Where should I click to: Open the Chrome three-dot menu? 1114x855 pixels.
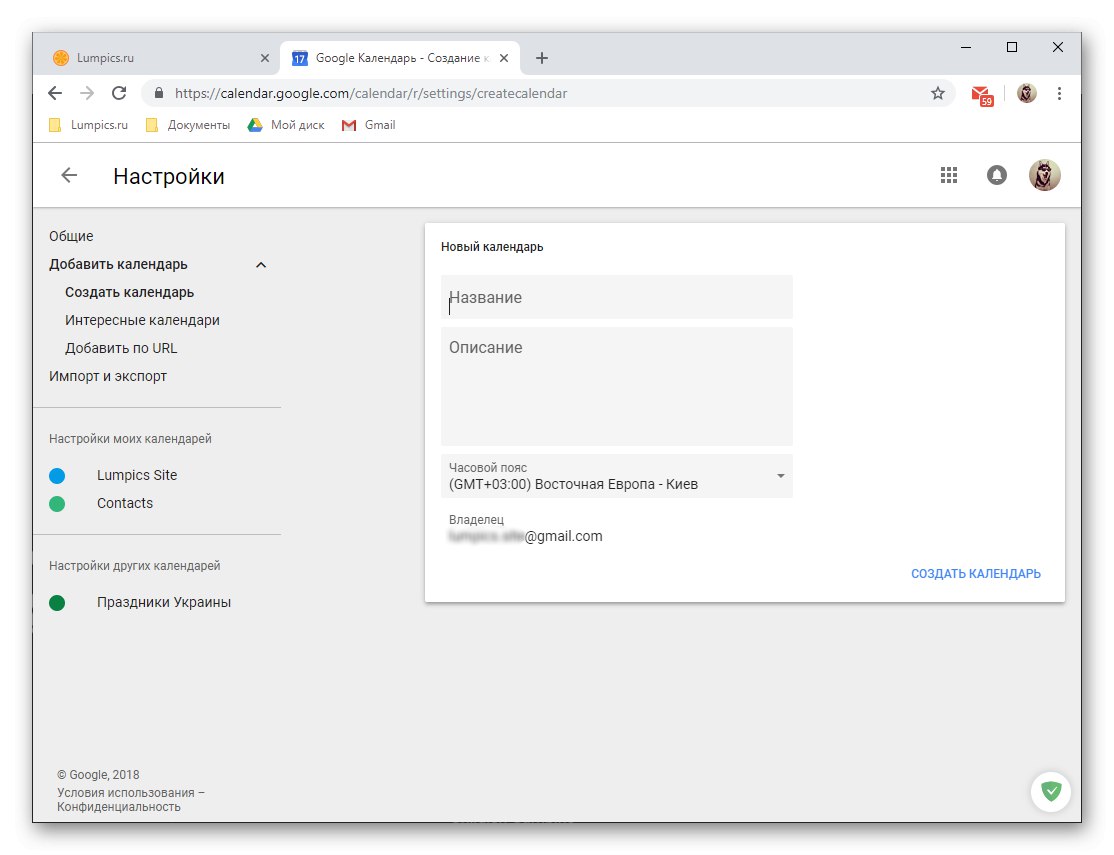(1059, 92)
